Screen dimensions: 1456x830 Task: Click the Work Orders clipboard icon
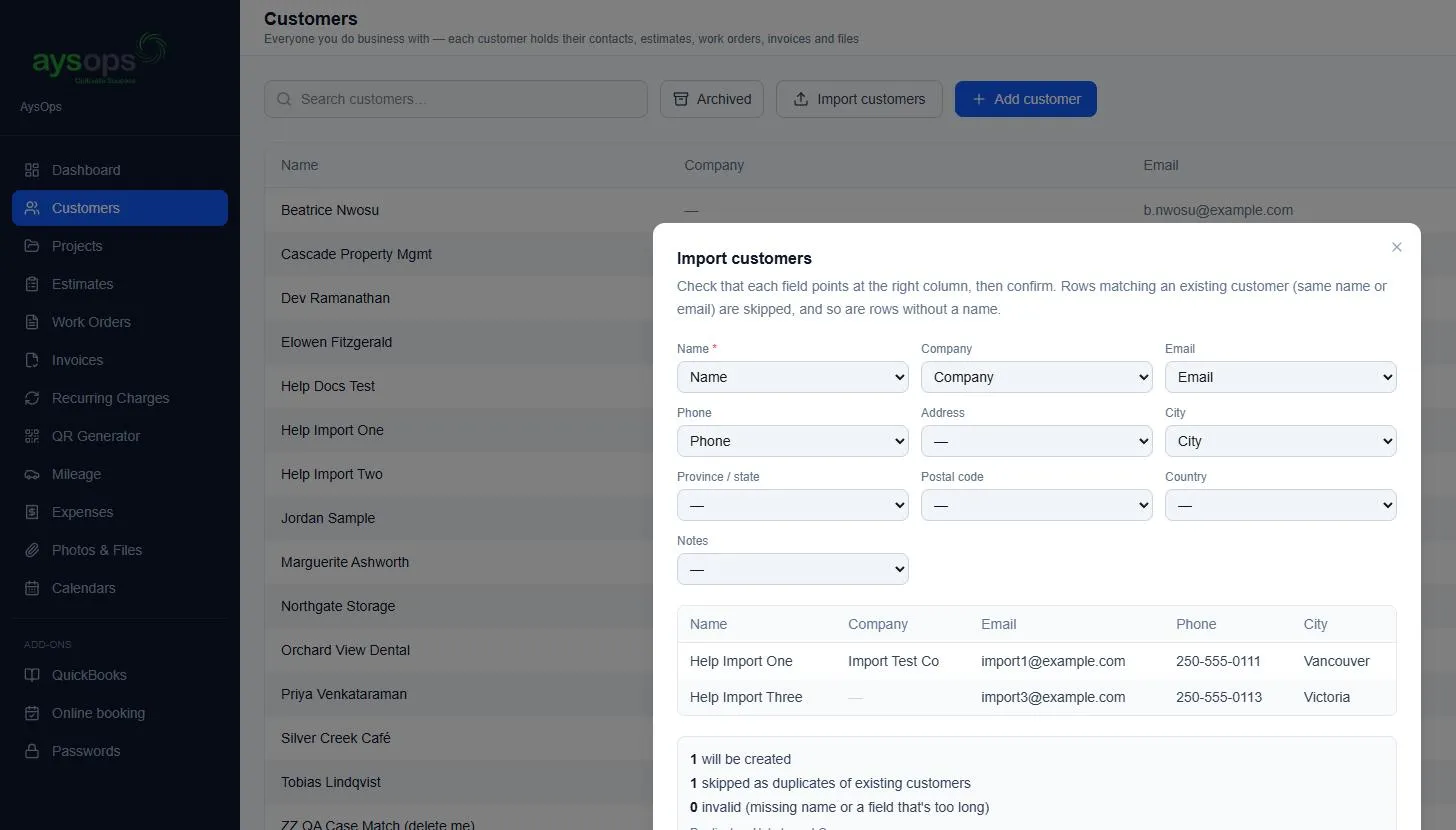(32, 322)
